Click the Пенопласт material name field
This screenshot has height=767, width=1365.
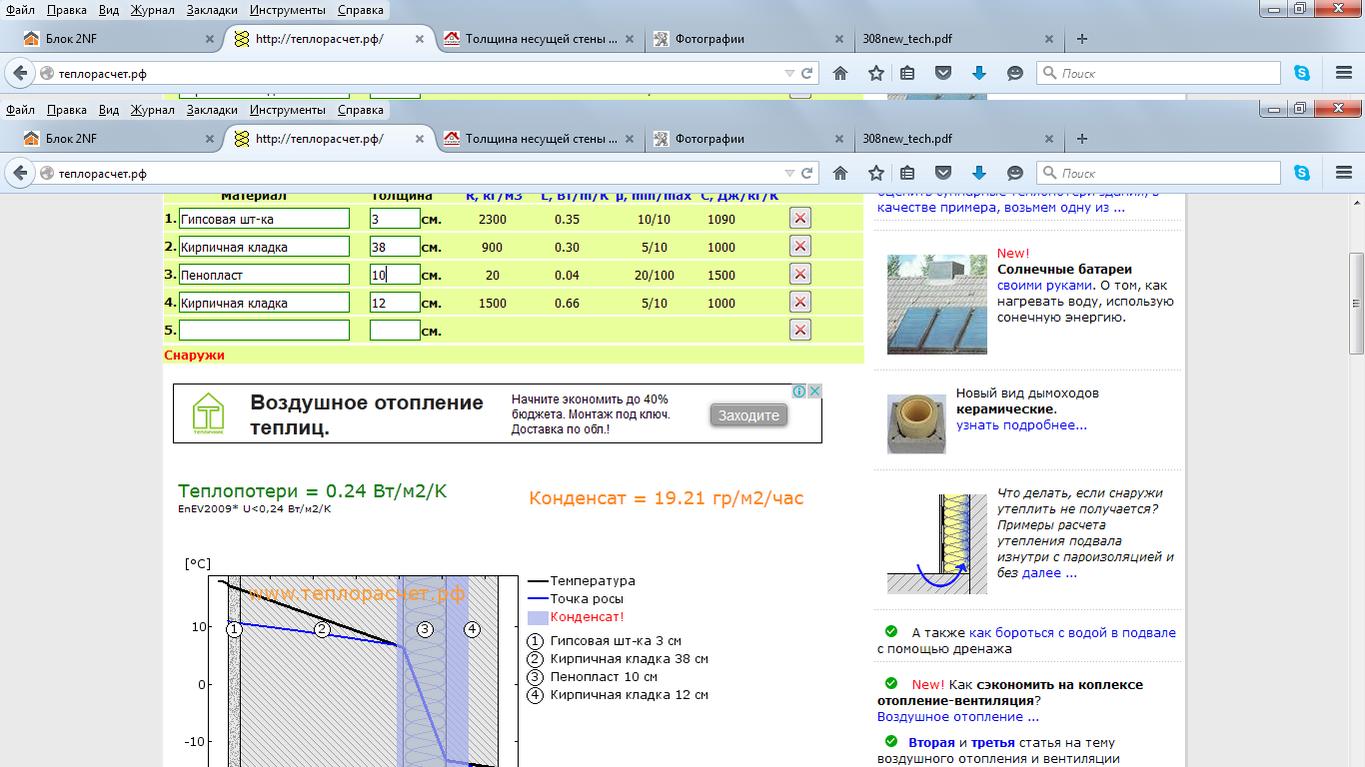coord(264,275)
